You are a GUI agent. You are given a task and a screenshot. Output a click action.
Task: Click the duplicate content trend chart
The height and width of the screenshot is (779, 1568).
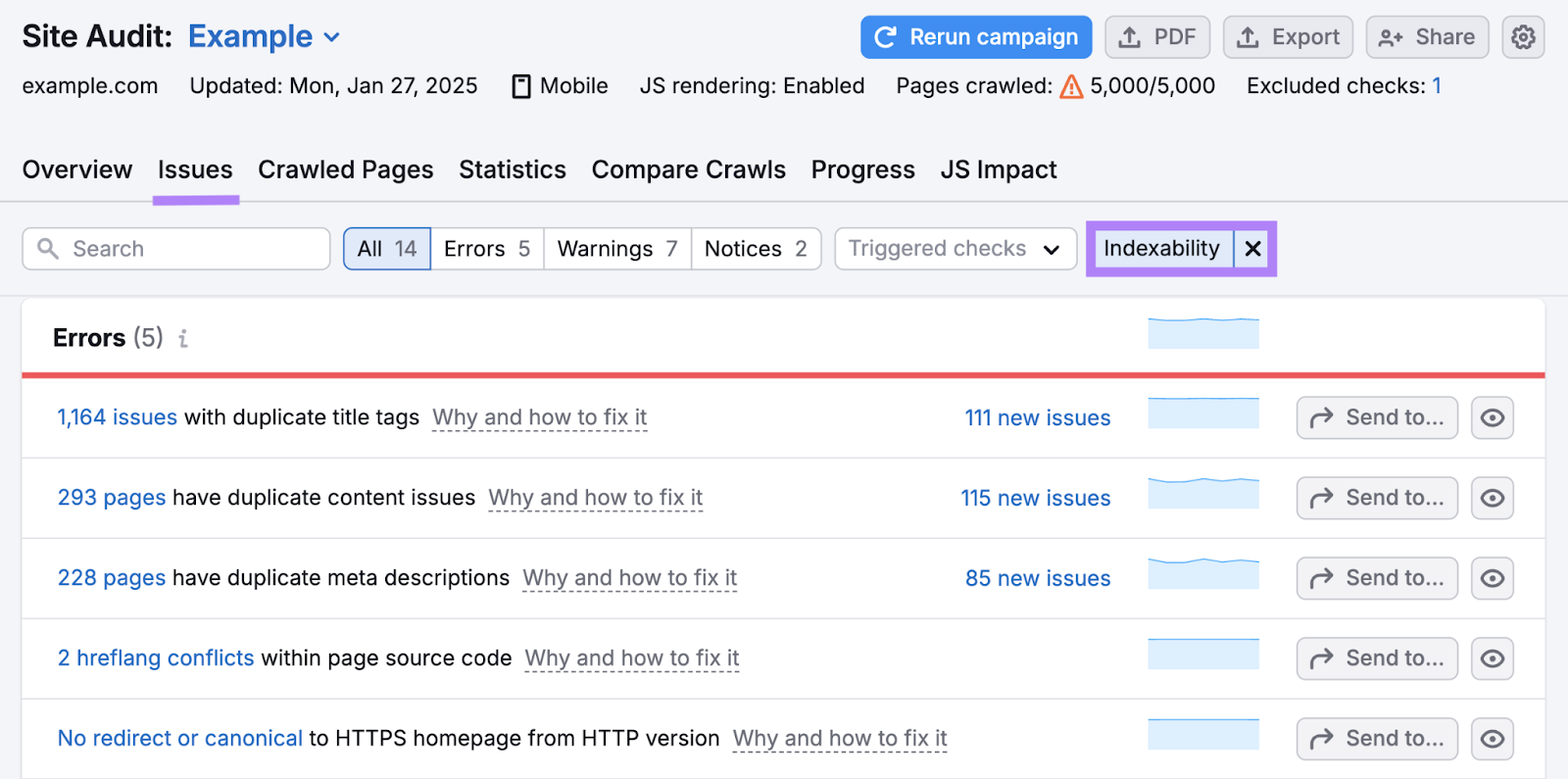pos(1203,494)
